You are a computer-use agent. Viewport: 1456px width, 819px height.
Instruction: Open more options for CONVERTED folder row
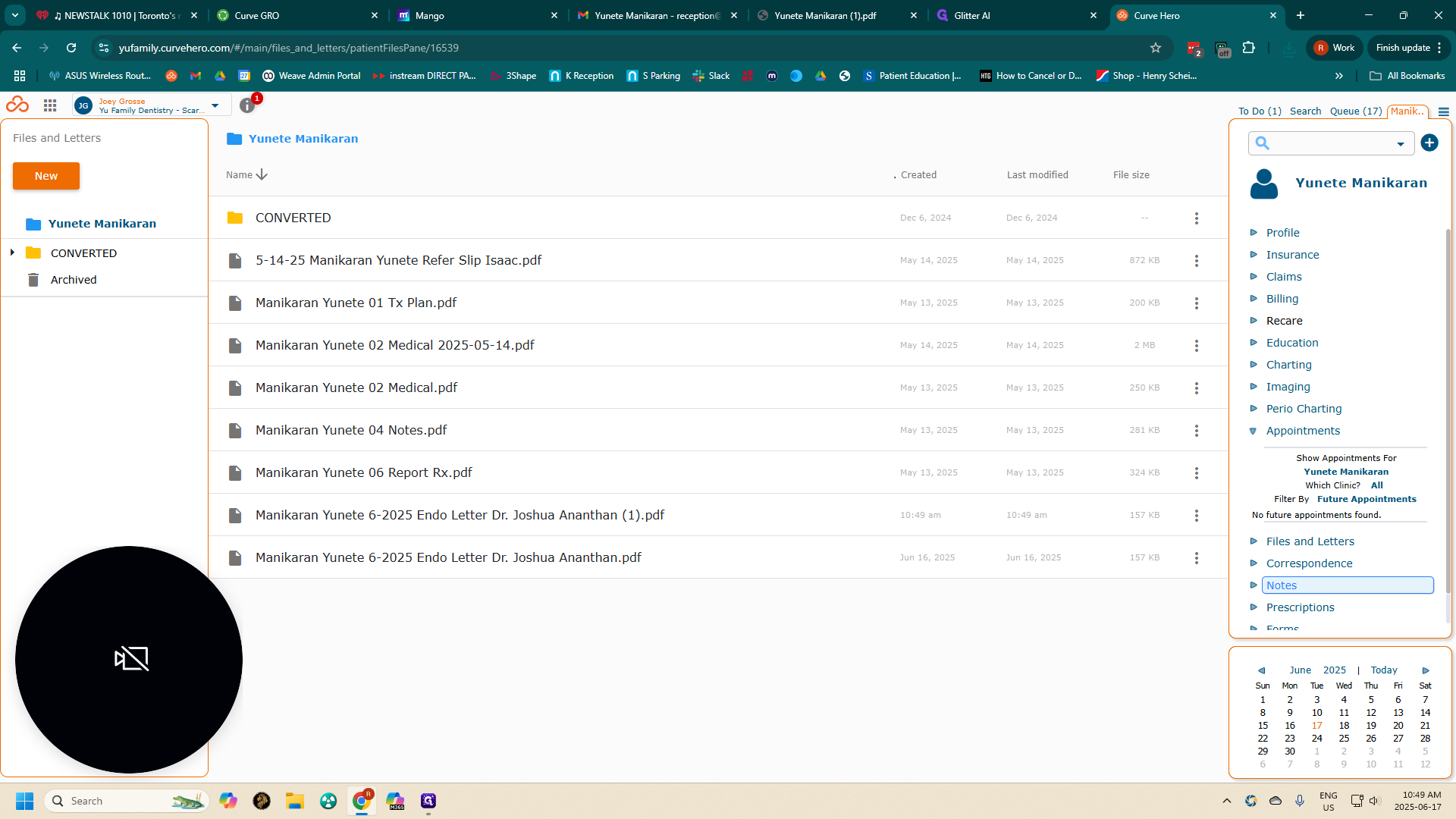(1197, 218)
